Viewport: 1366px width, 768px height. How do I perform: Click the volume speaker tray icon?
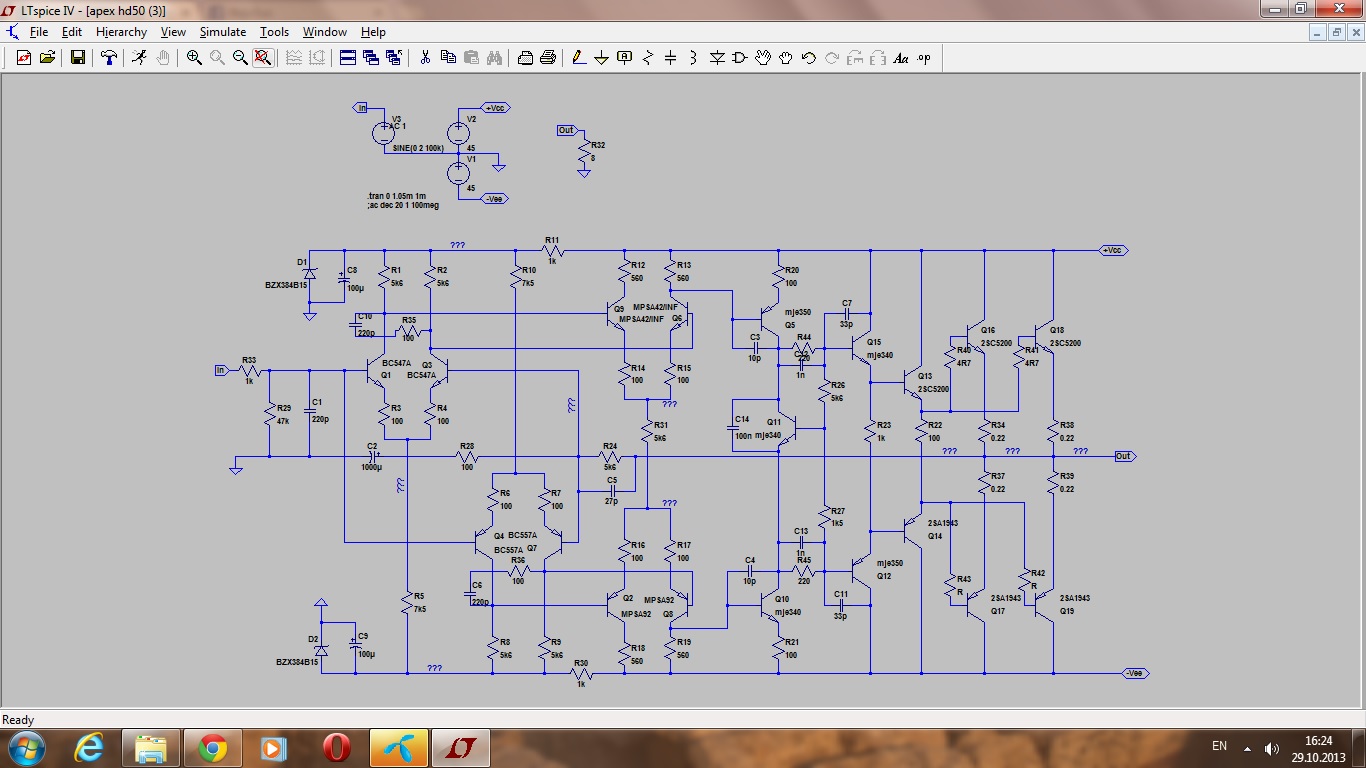1272,748
